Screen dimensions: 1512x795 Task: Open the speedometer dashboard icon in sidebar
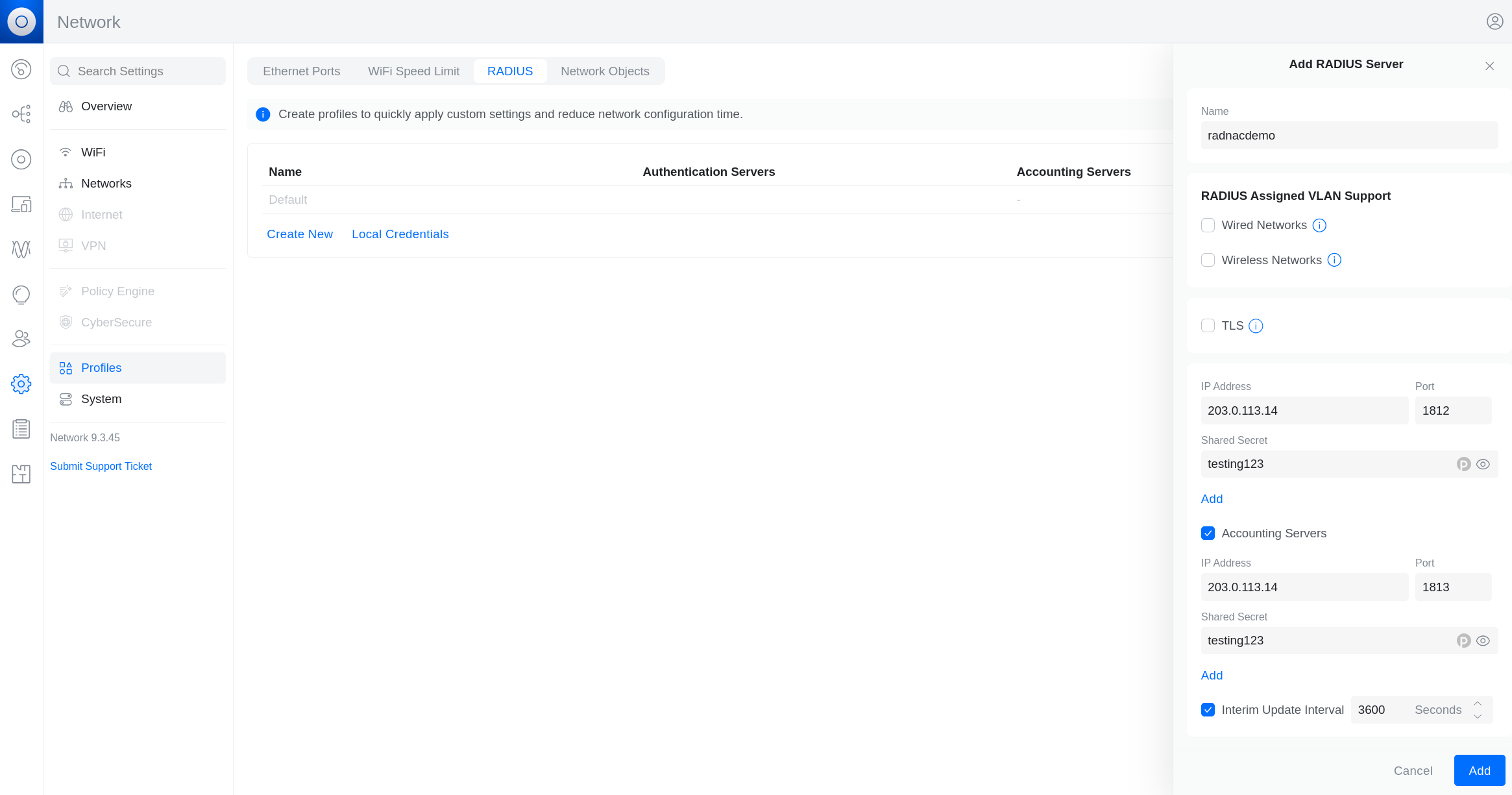21,69
